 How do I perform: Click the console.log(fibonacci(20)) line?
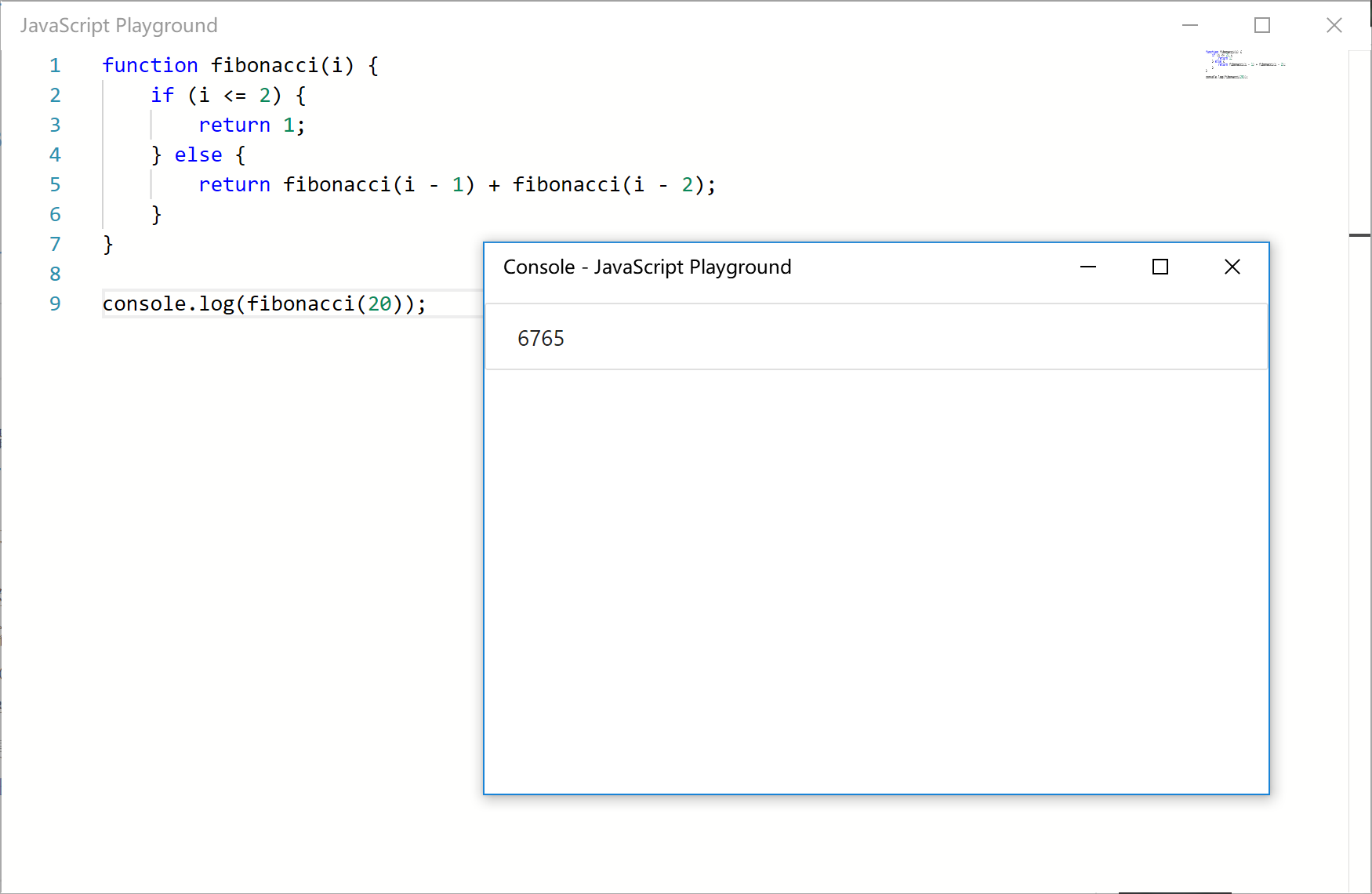coord(264,304)
